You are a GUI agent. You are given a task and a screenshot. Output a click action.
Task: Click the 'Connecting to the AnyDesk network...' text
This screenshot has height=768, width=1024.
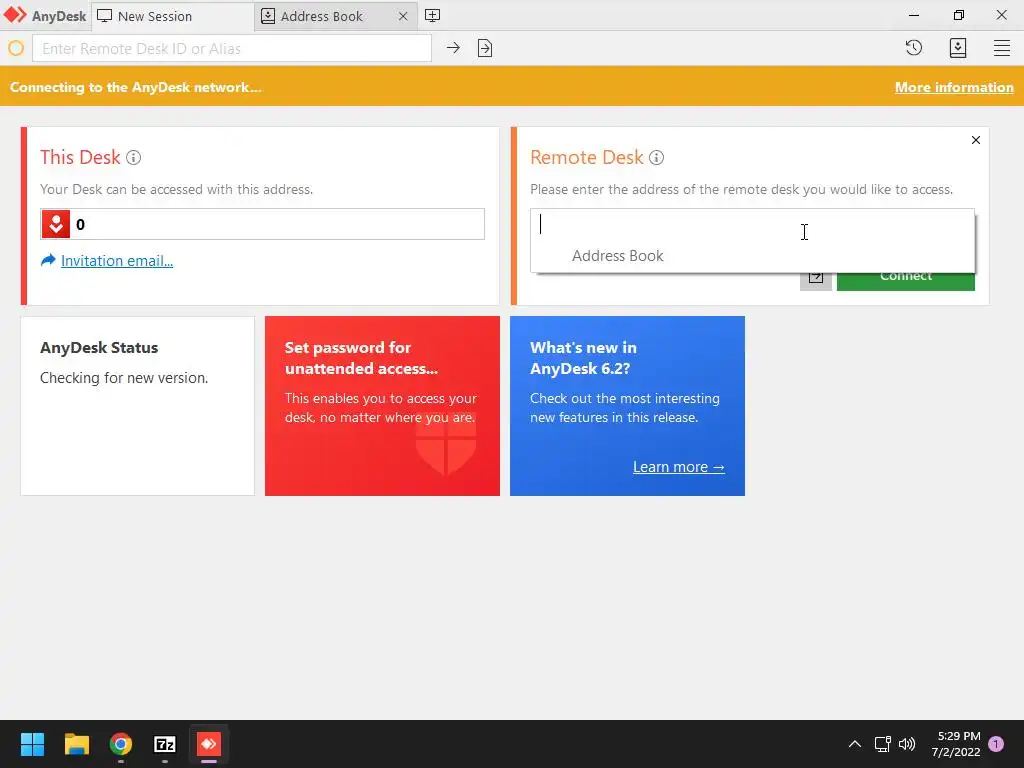(136, 88)
